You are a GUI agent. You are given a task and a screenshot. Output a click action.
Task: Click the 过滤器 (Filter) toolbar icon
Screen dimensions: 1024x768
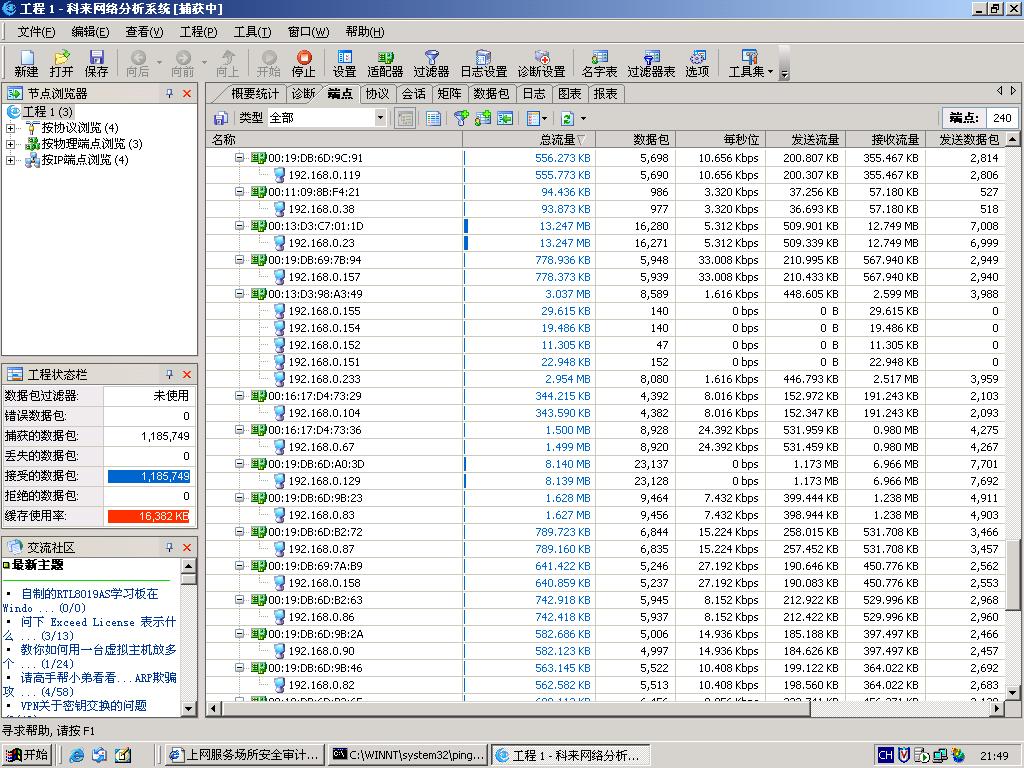tap(431, 63)
